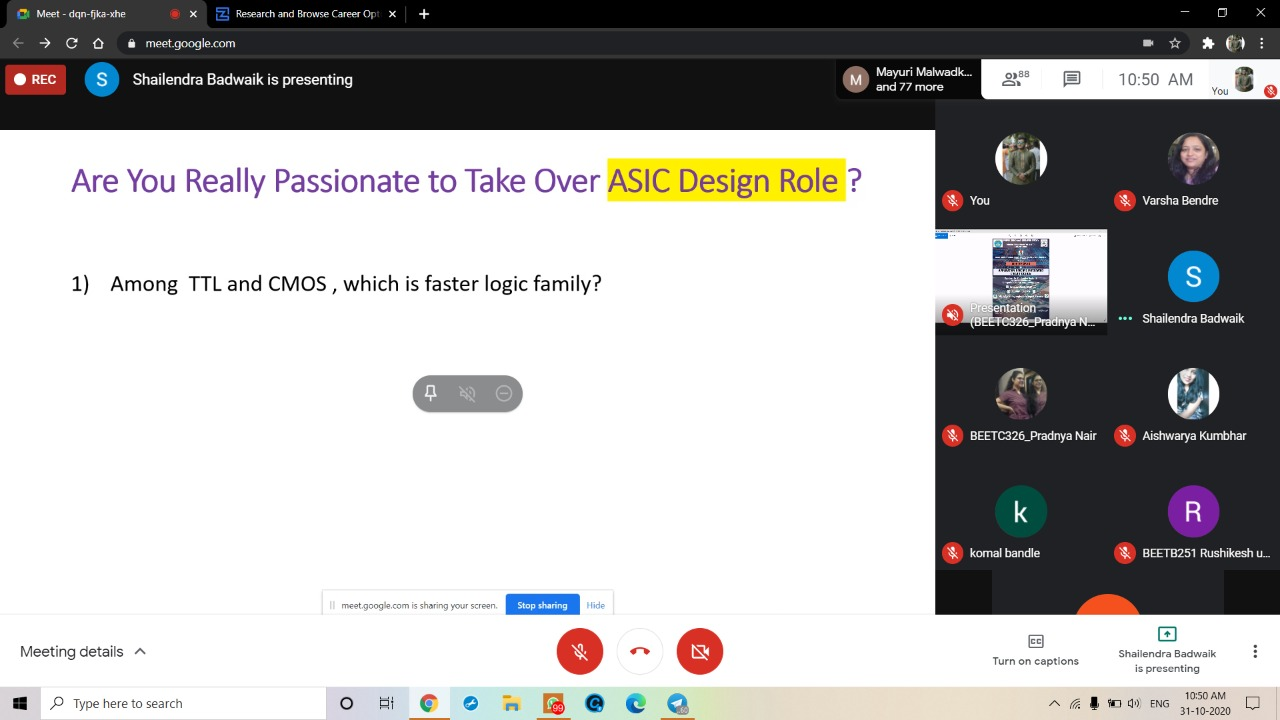This screenshot has height=720, width=1280.
Task: Open Chrome's three-dot menu
Action: 1263,43
